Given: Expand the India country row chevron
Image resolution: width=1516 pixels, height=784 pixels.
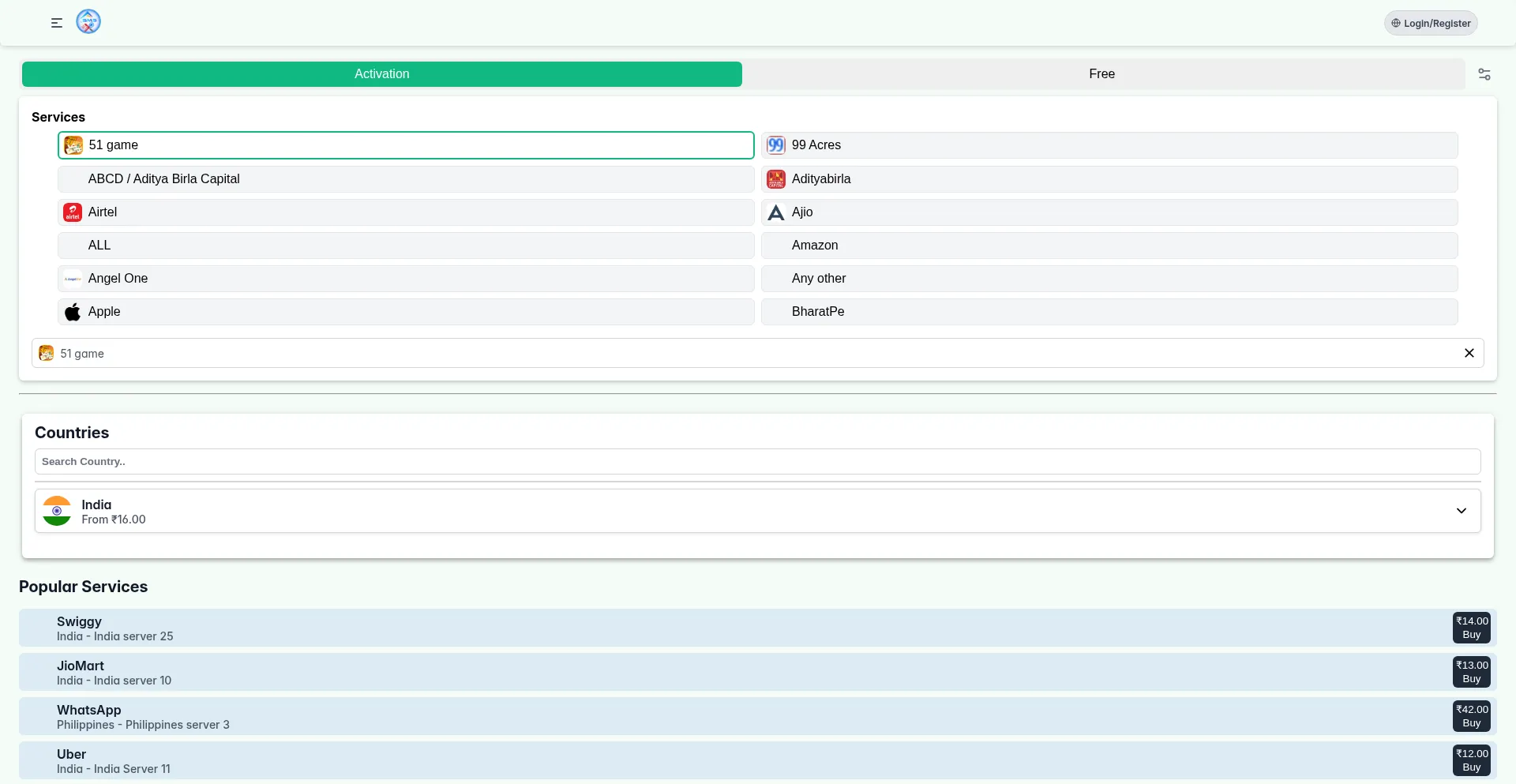Looking at the screenshot, I should coord(1462,511).
